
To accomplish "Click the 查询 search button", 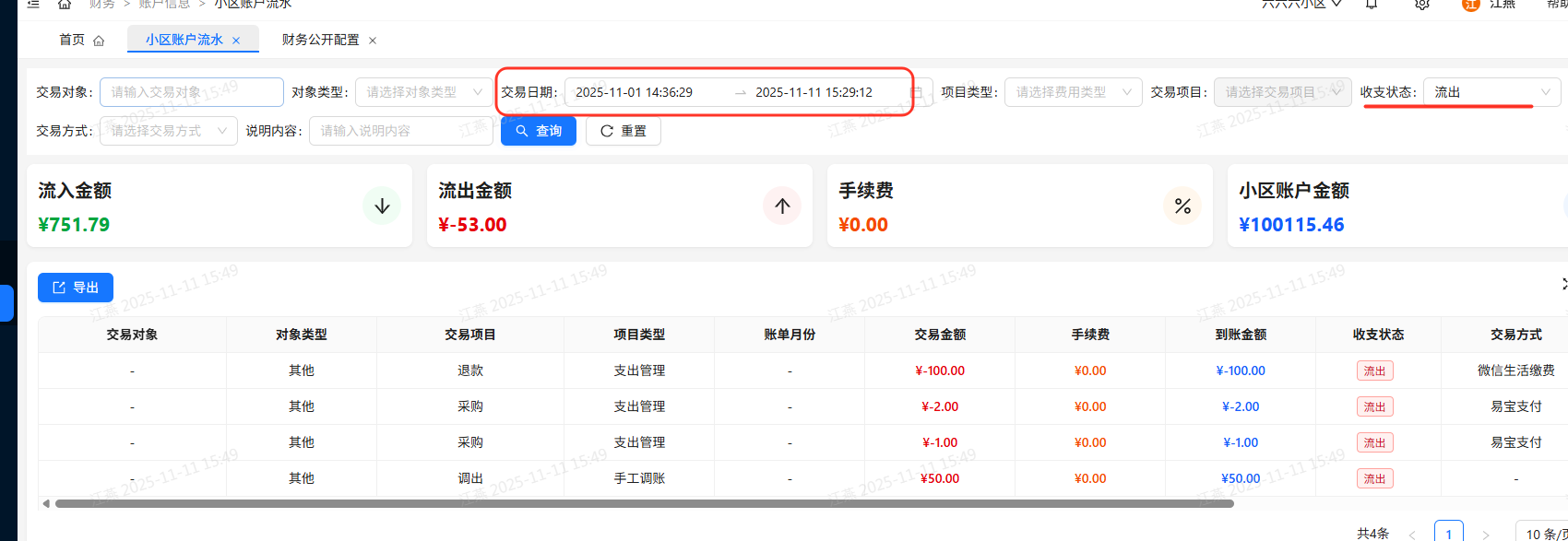I will tap(539, 131).
